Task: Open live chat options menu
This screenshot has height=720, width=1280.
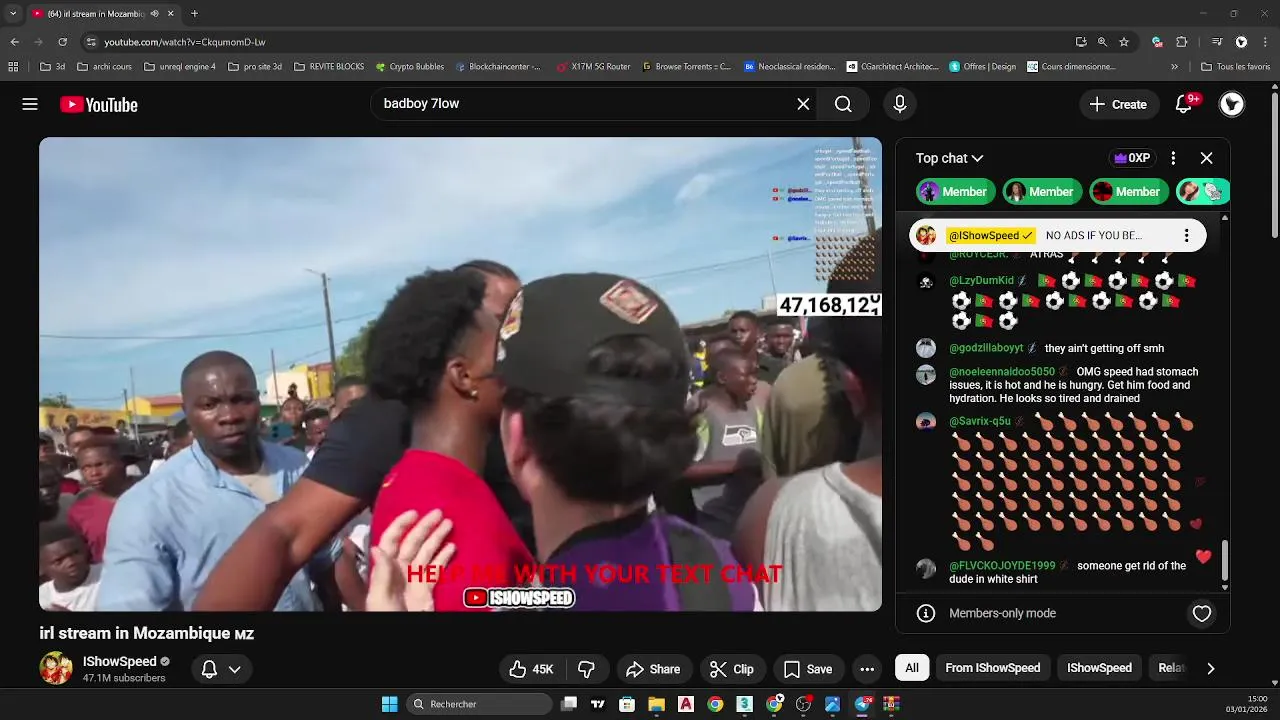Action: (x=1173, y=158)
